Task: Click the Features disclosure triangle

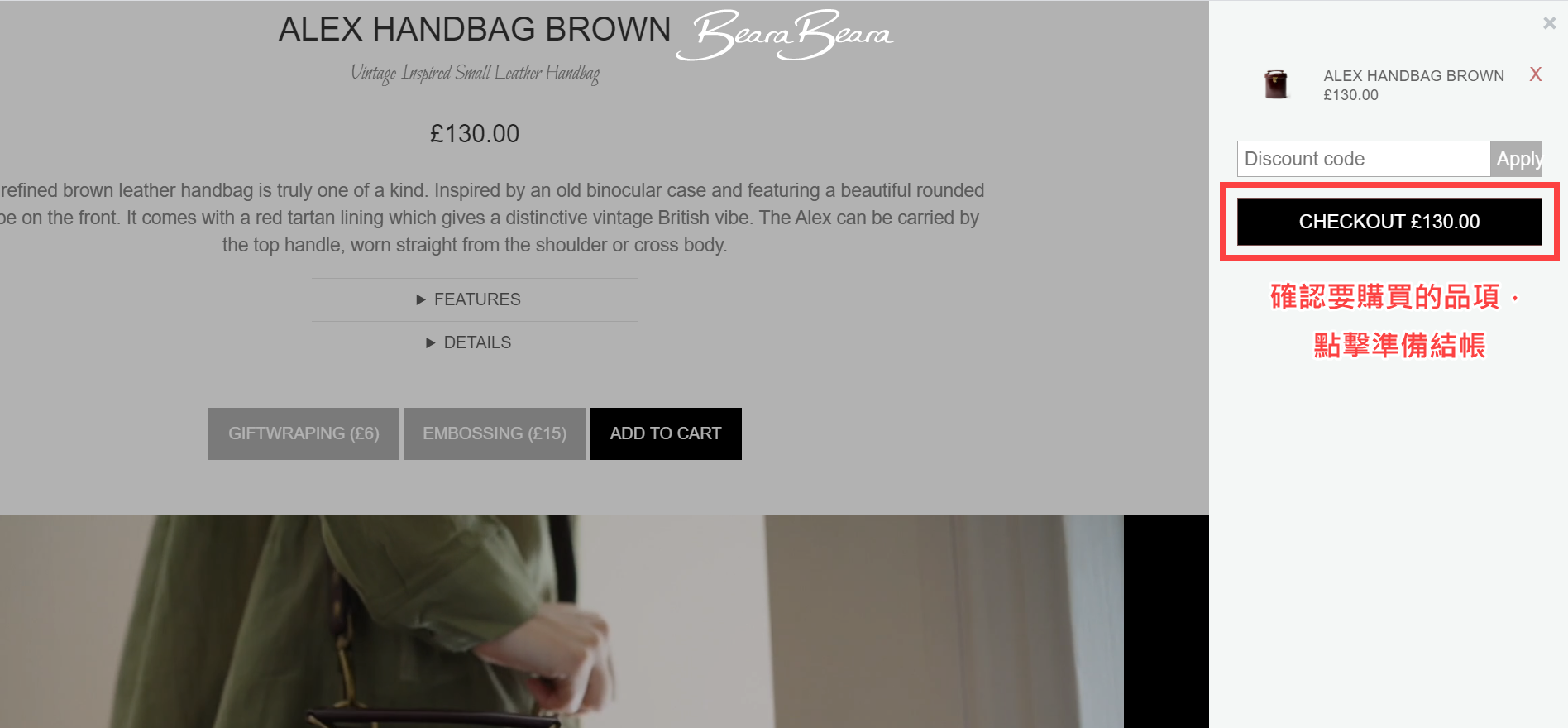Action: pyautogui.click(x=421, y=299)
